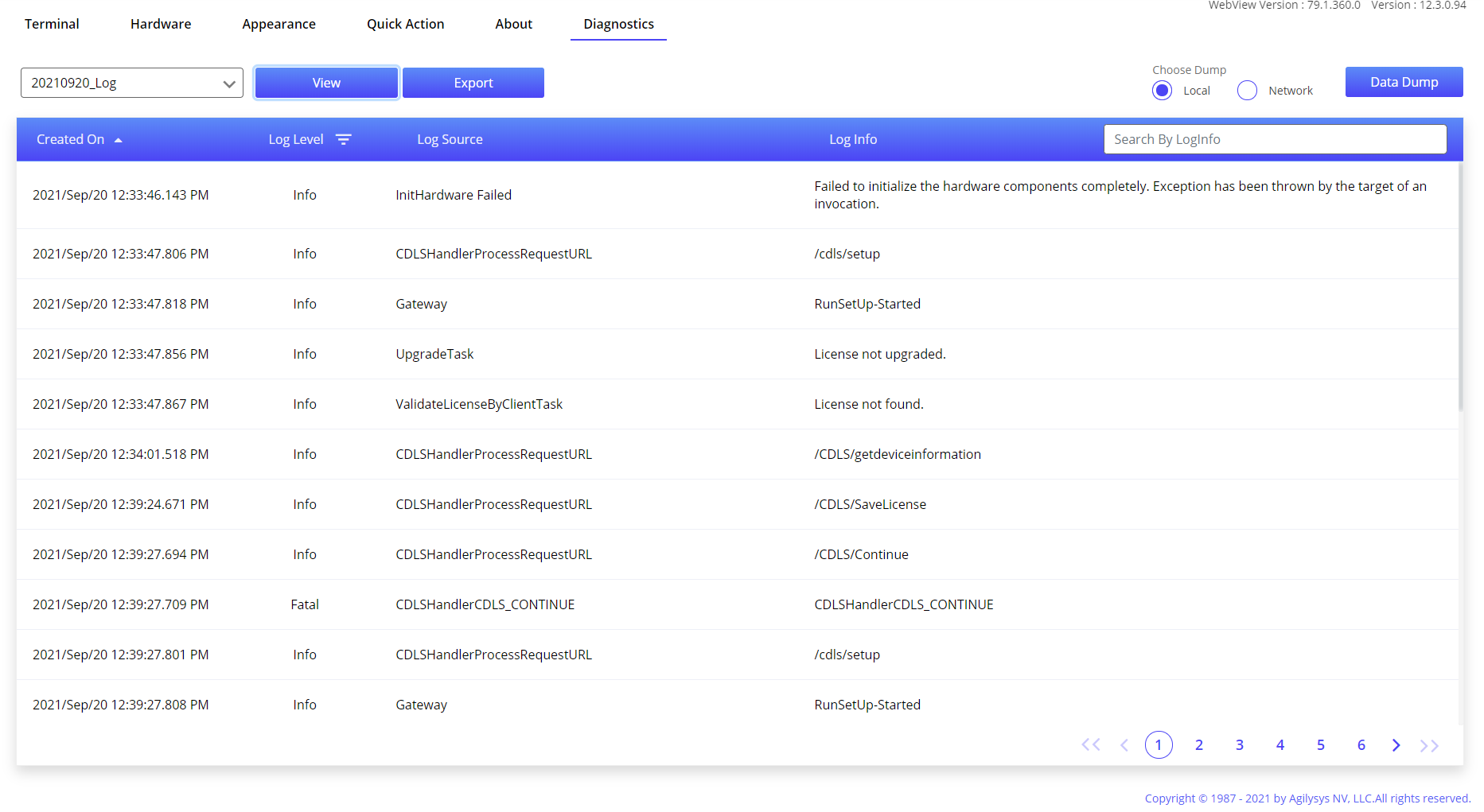Switch to the Hardware tab
Viewport: 1484px width, 812px height.
point(161,24)
